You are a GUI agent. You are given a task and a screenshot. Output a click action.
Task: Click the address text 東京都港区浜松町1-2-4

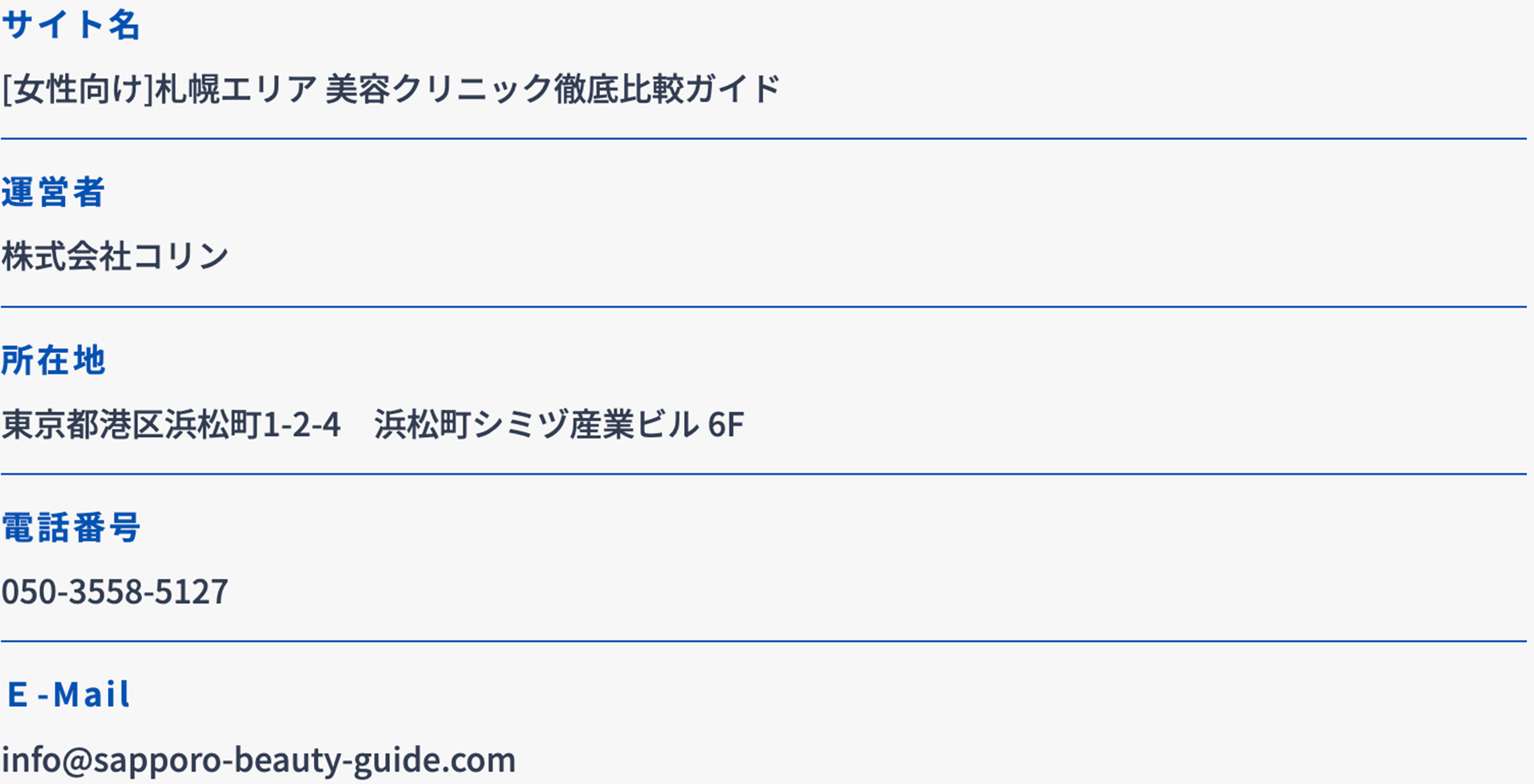coord(171,425)
